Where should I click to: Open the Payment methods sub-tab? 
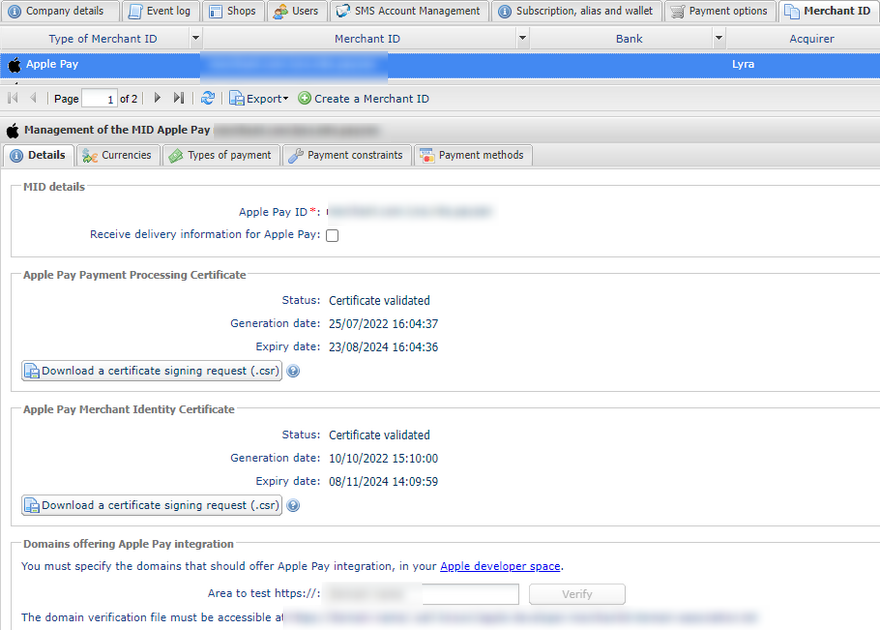473,155
